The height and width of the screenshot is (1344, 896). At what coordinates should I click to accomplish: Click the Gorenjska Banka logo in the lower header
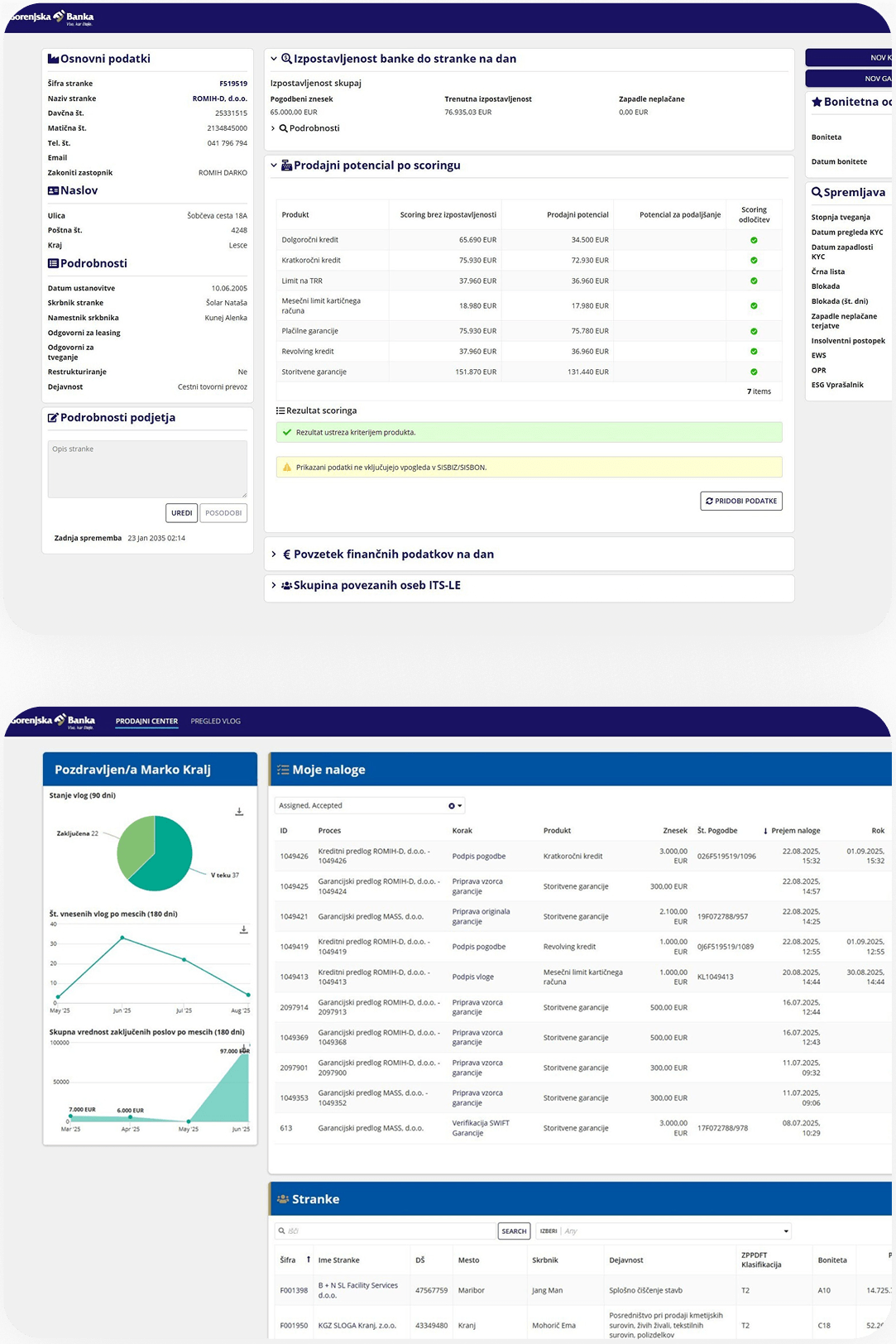coord(53,721)
